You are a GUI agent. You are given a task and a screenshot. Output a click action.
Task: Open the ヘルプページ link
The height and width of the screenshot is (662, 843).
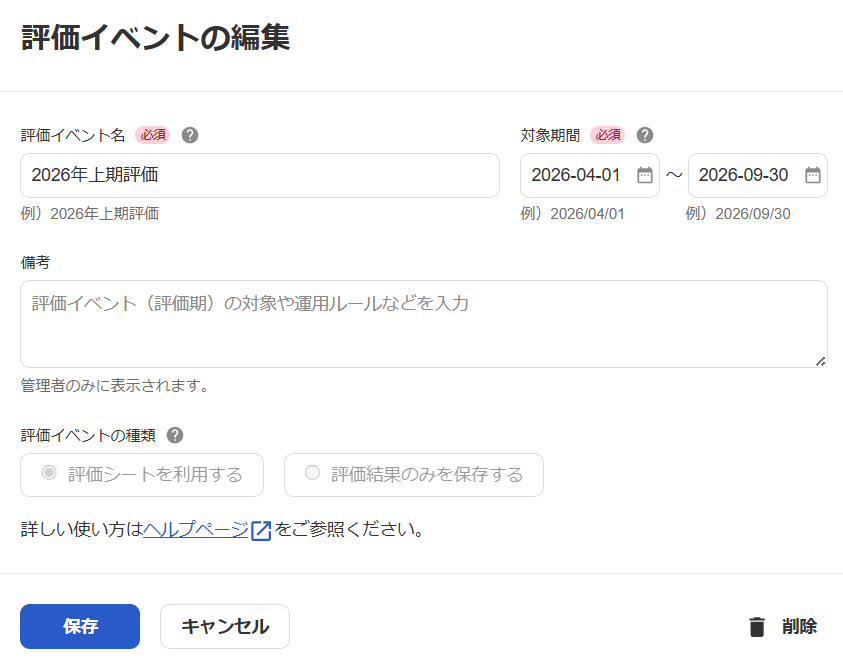point(196,530)
